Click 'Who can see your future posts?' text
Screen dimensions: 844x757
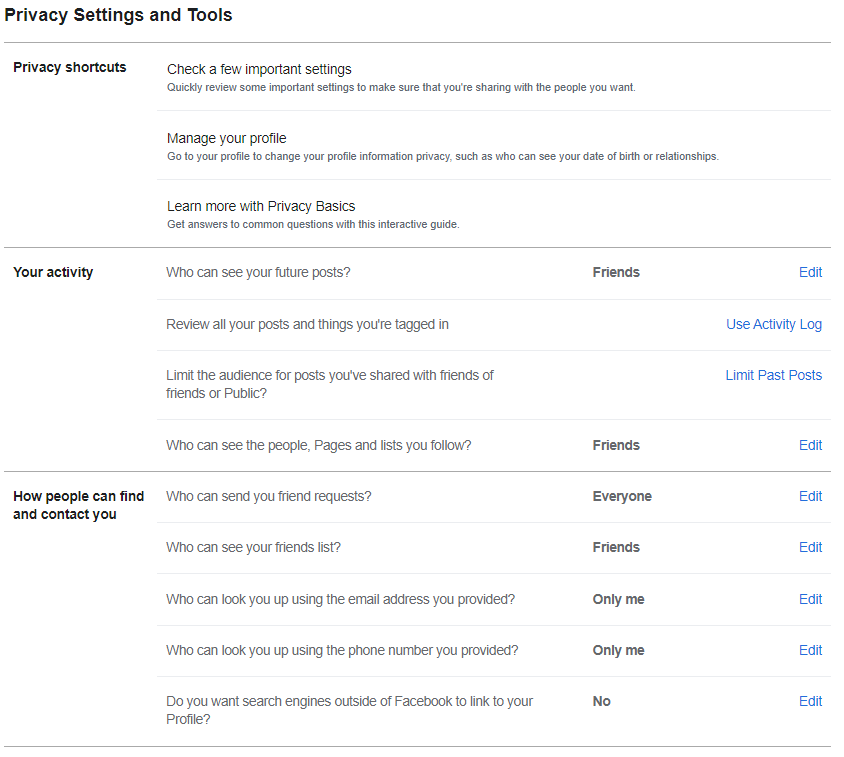click(x=258, y=272)
